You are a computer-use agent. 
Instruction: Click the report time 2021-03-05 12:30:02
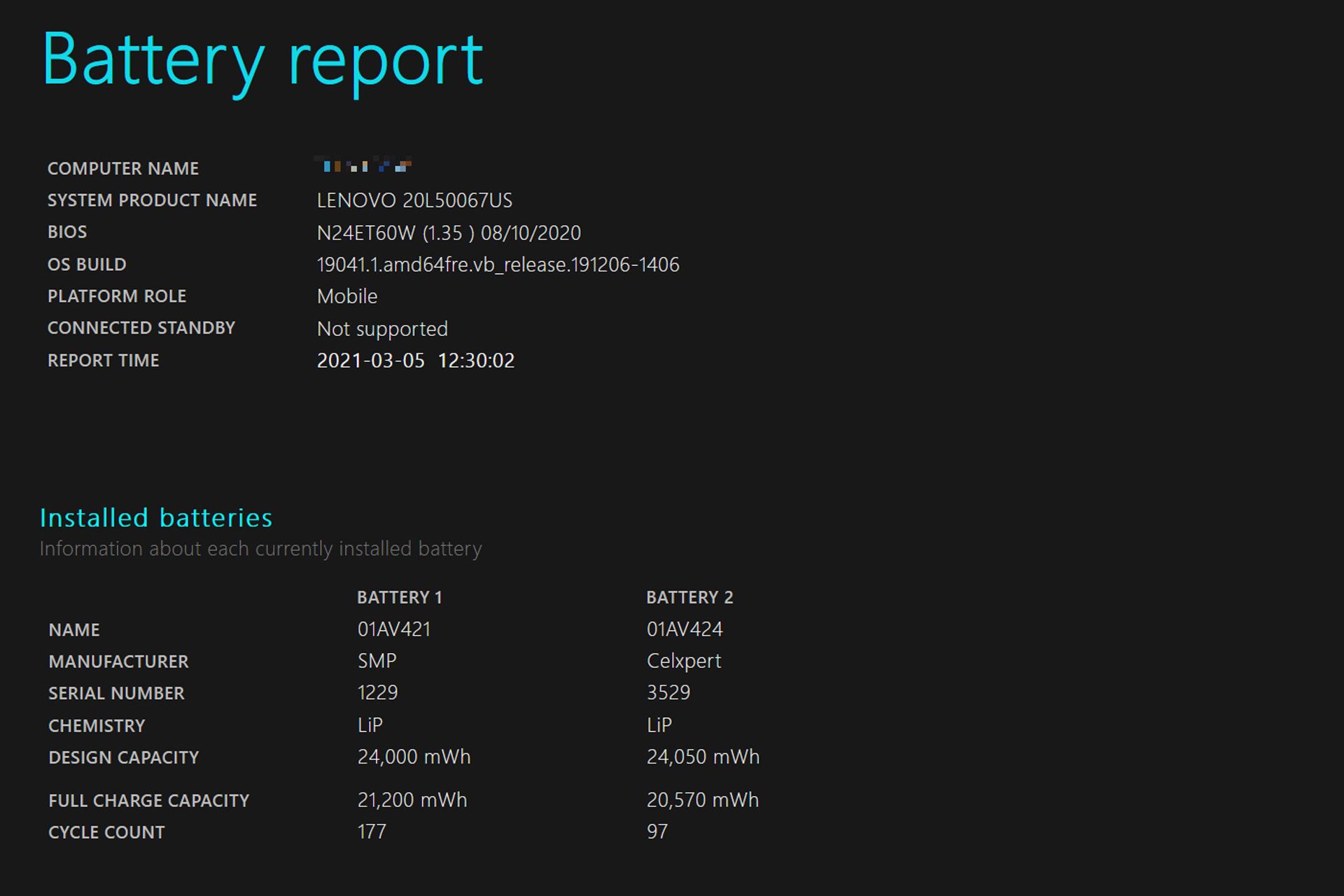tap(416, 361)
